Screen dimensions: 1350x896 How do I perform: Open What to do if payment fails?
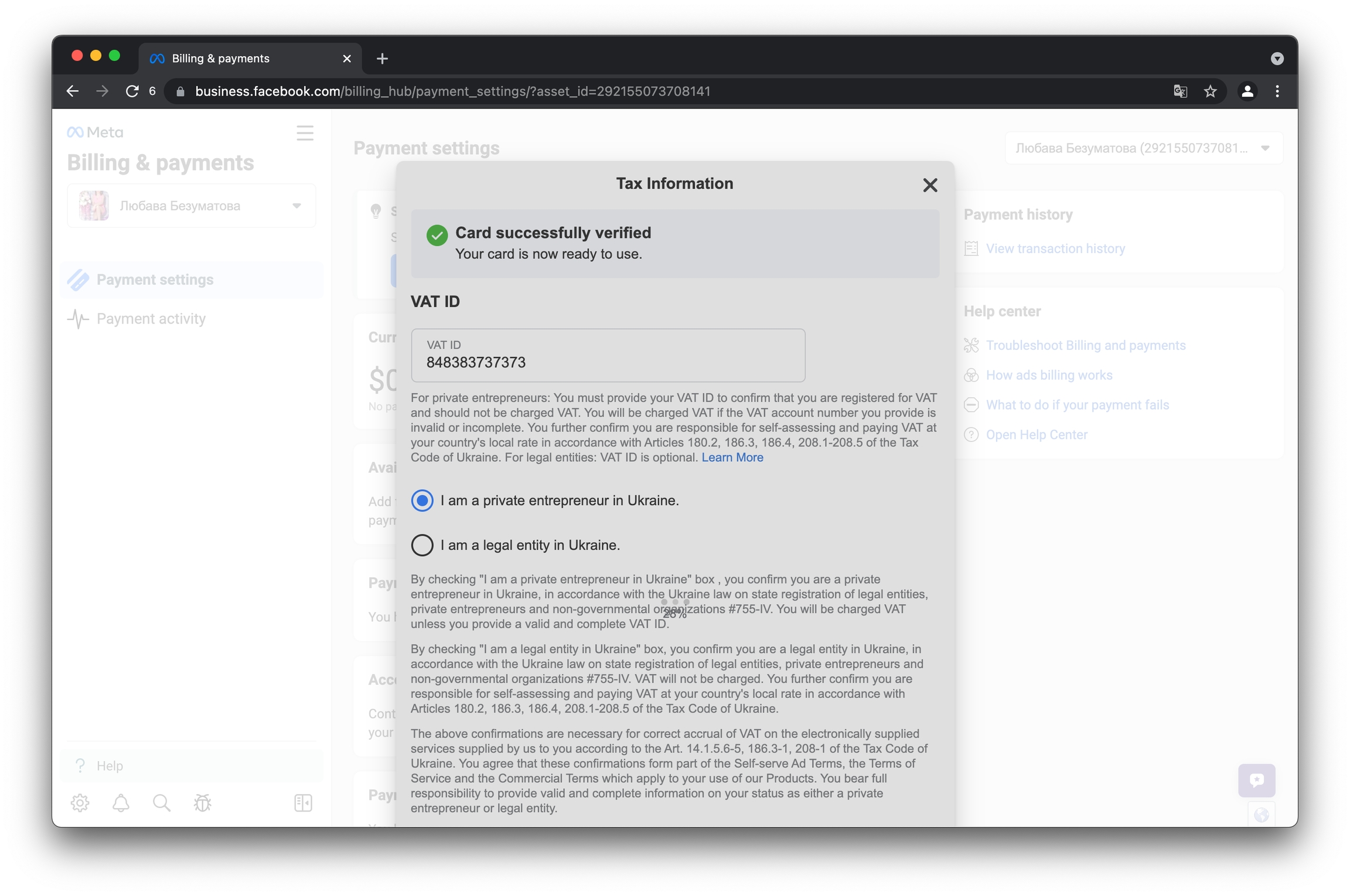[1078, 405]
